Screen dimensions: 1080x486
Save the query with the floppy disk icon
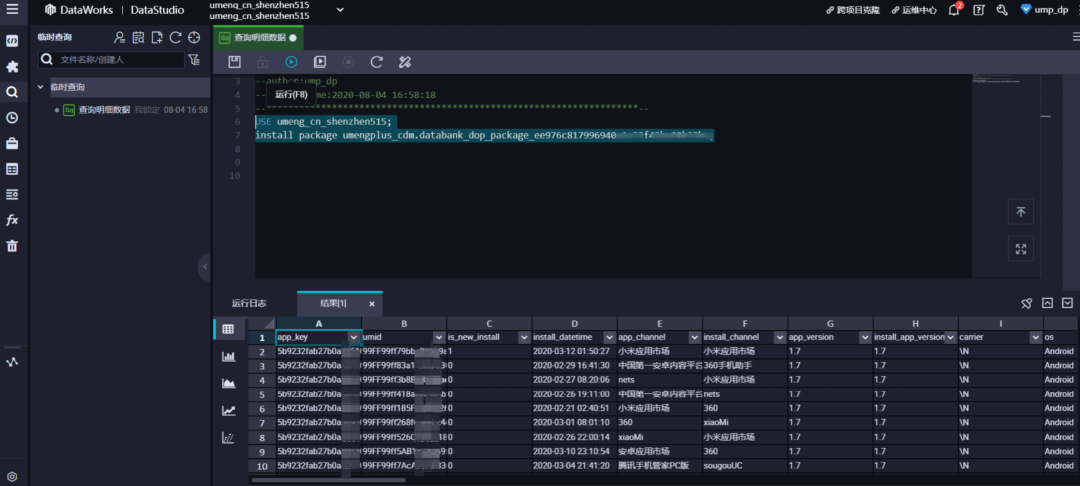(x=234, y=62)
